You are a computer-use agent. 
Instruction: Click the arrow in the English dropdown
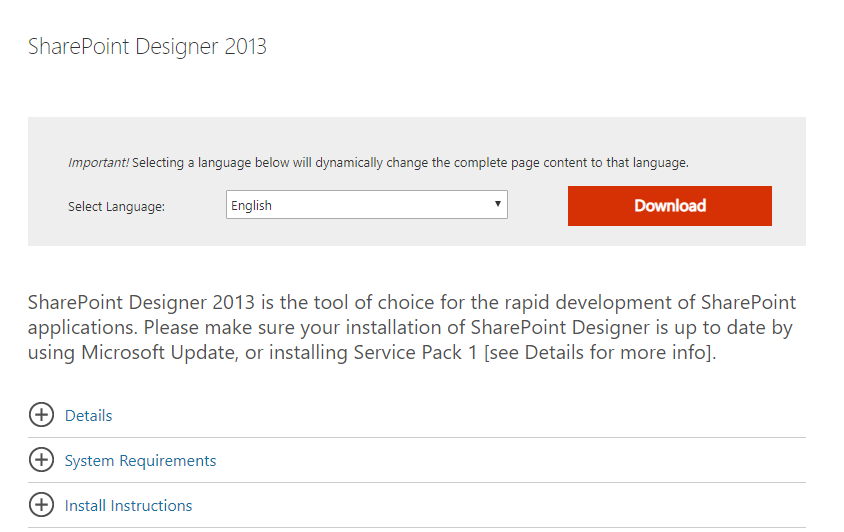pyautogui.click(x=498, y=204)
